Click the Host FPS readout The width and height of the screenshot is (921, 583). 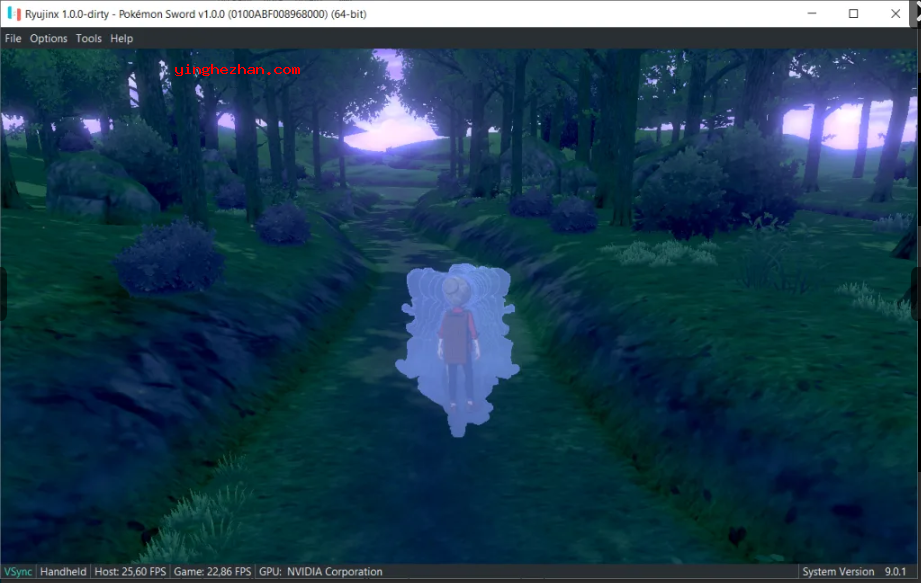[x=130, y=572]
